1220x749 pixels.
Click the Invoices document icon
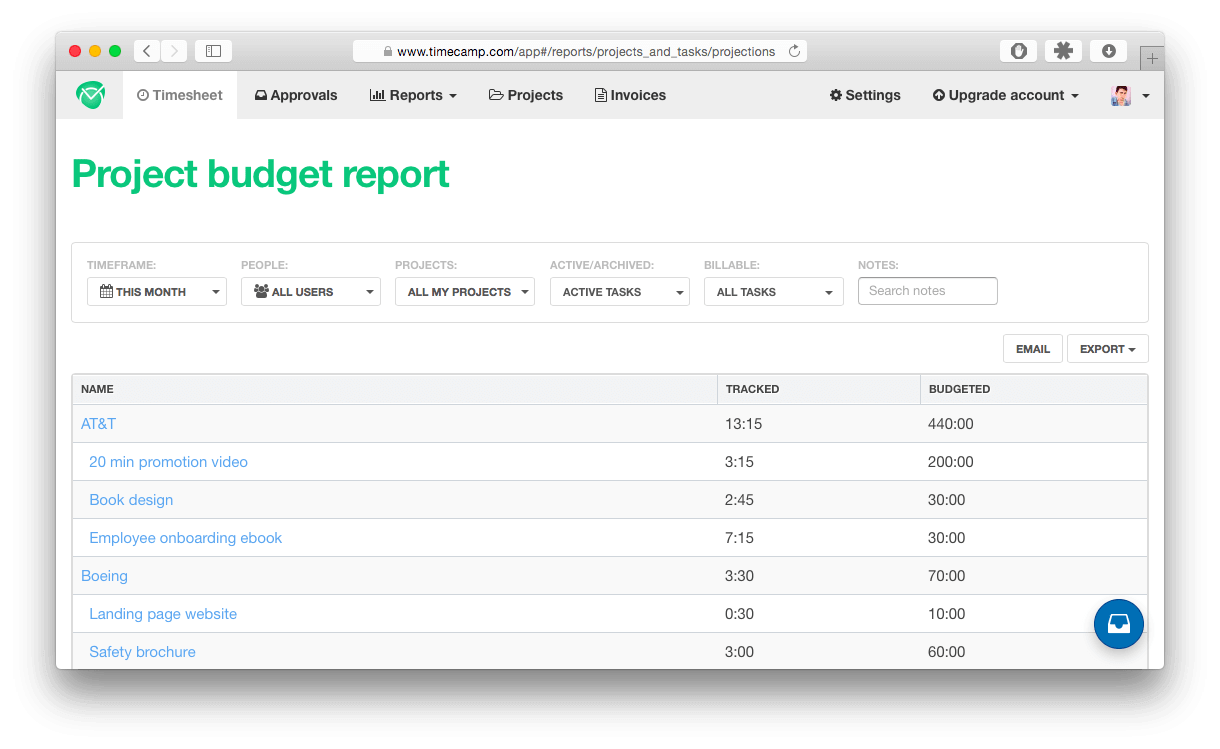pyautogui.click(x=601, y=95)
